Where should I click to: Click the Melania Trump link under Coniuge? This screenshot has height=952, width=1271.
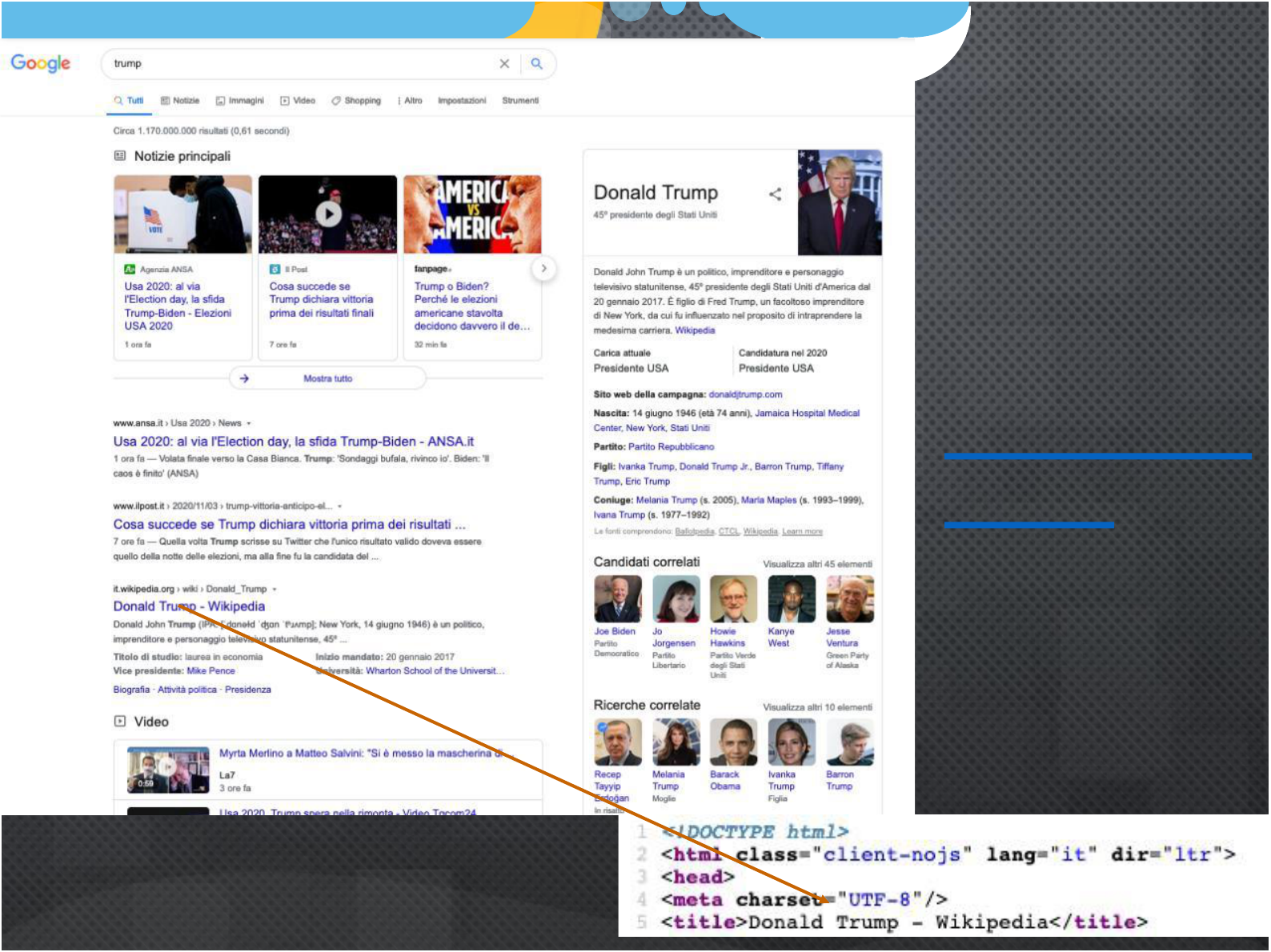pos(667,500)
